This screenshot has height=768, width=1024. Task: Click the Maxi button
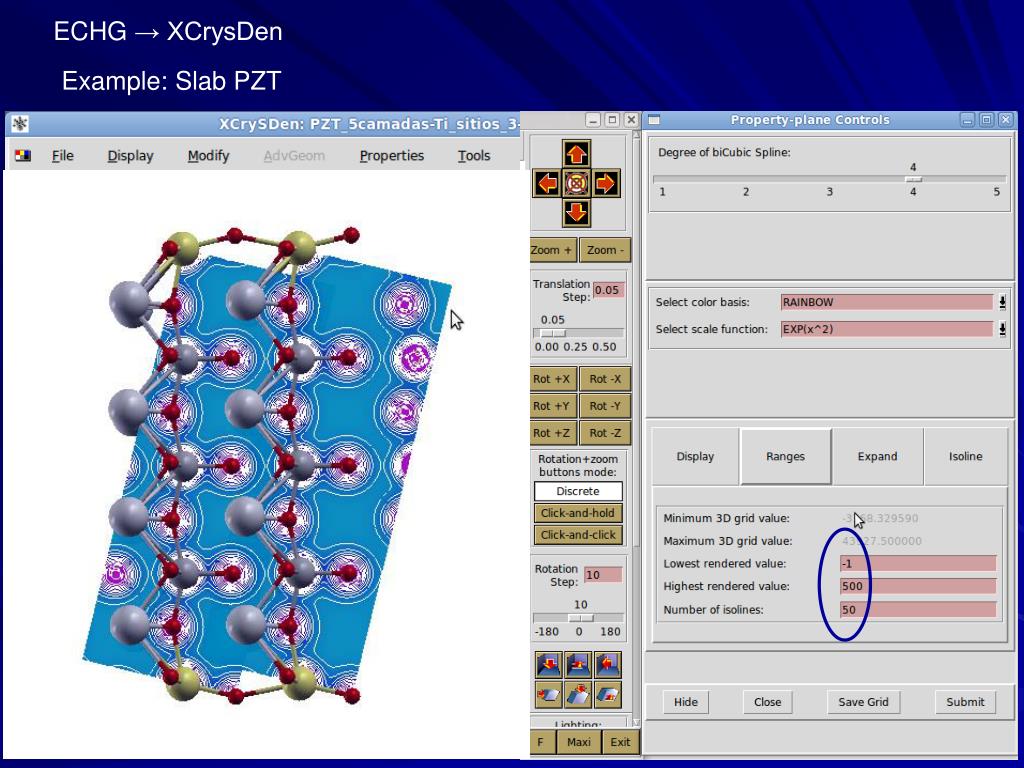coord(579,742)
